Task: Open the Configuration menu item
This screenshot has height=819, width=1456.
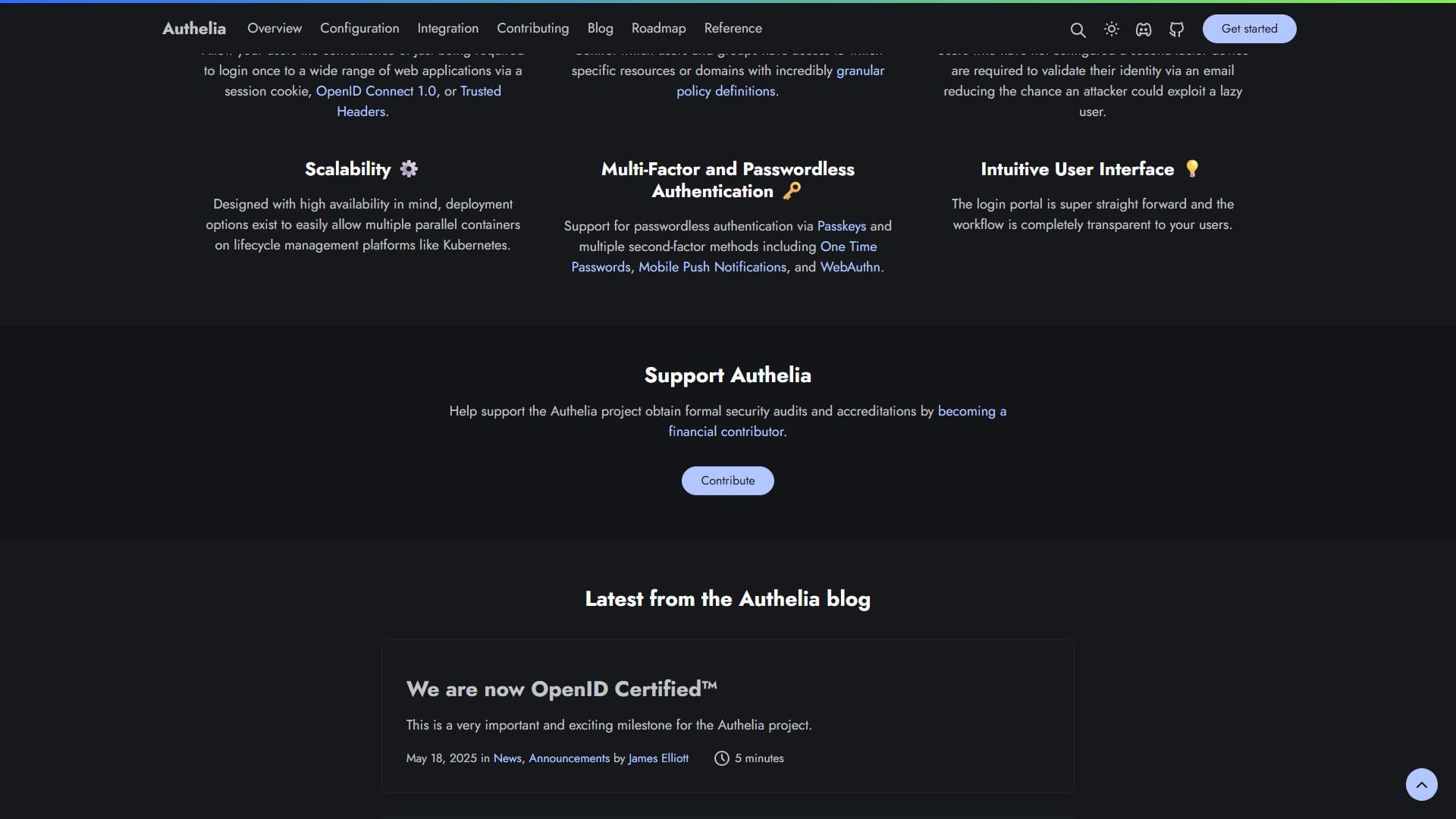Action: click(359, 28)
